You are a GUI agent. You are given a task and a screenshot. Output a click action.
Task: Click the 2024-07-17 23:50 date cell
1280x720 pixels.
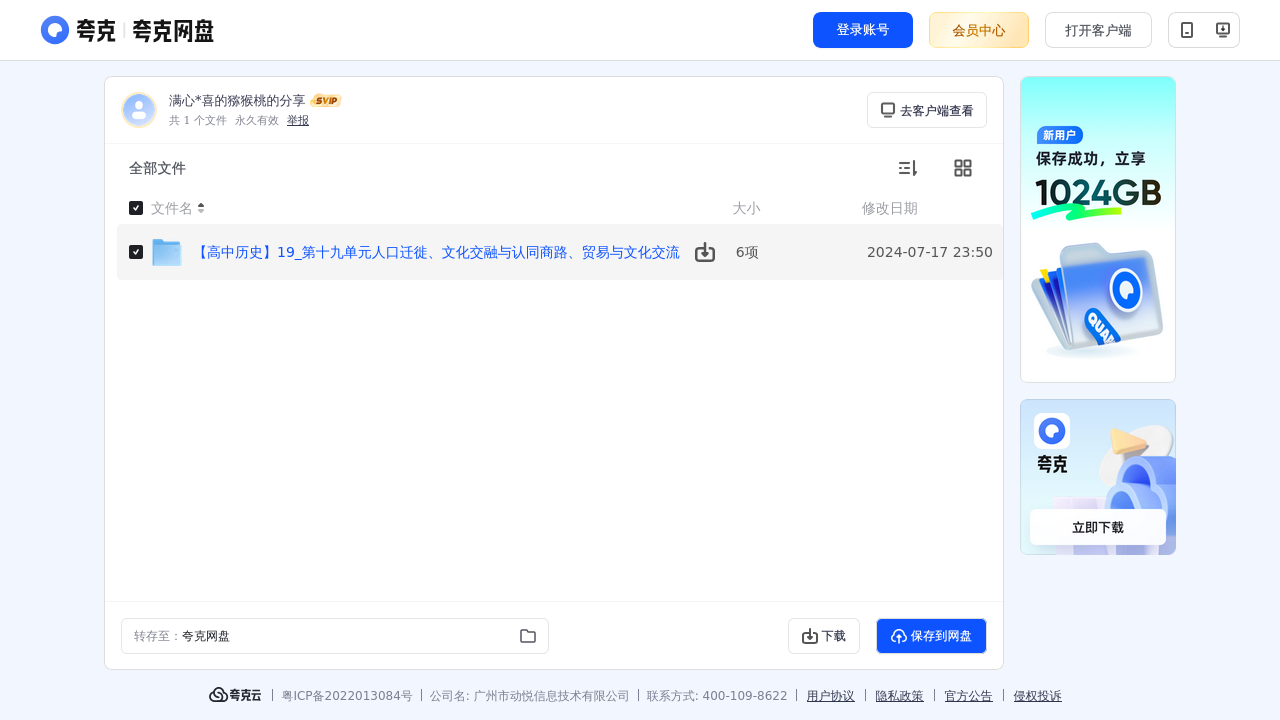(930, 252)
